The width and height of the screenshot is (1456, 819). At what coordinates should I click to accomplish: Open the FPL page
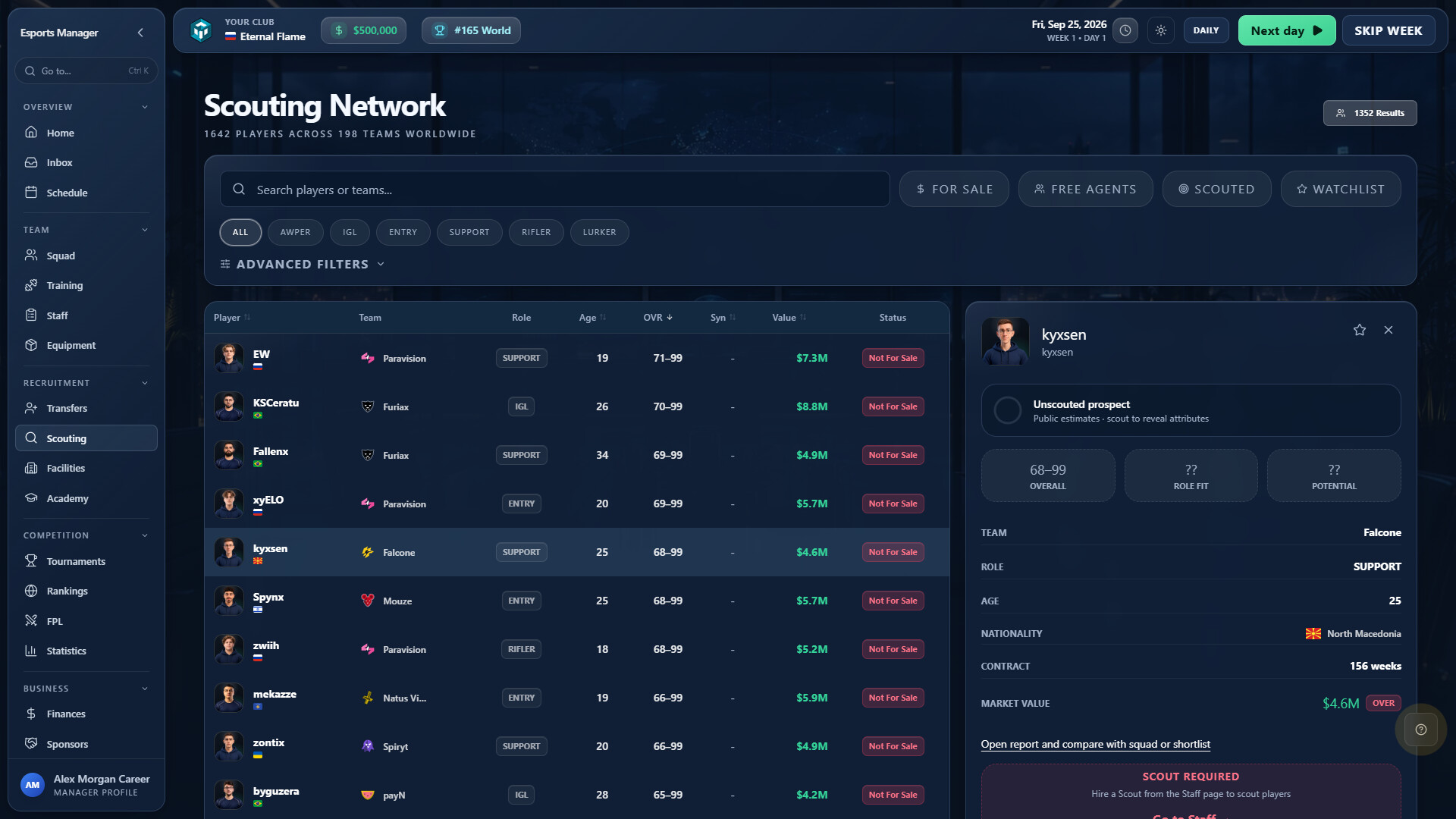pos(86,621)
